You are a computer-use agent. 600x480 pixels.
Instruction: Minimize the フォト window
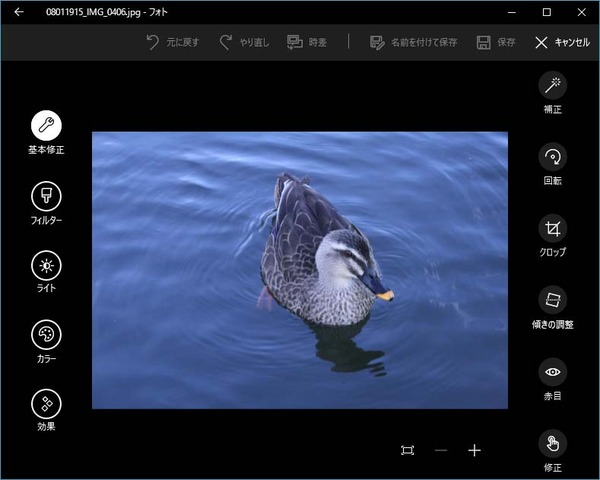point(512,12)
